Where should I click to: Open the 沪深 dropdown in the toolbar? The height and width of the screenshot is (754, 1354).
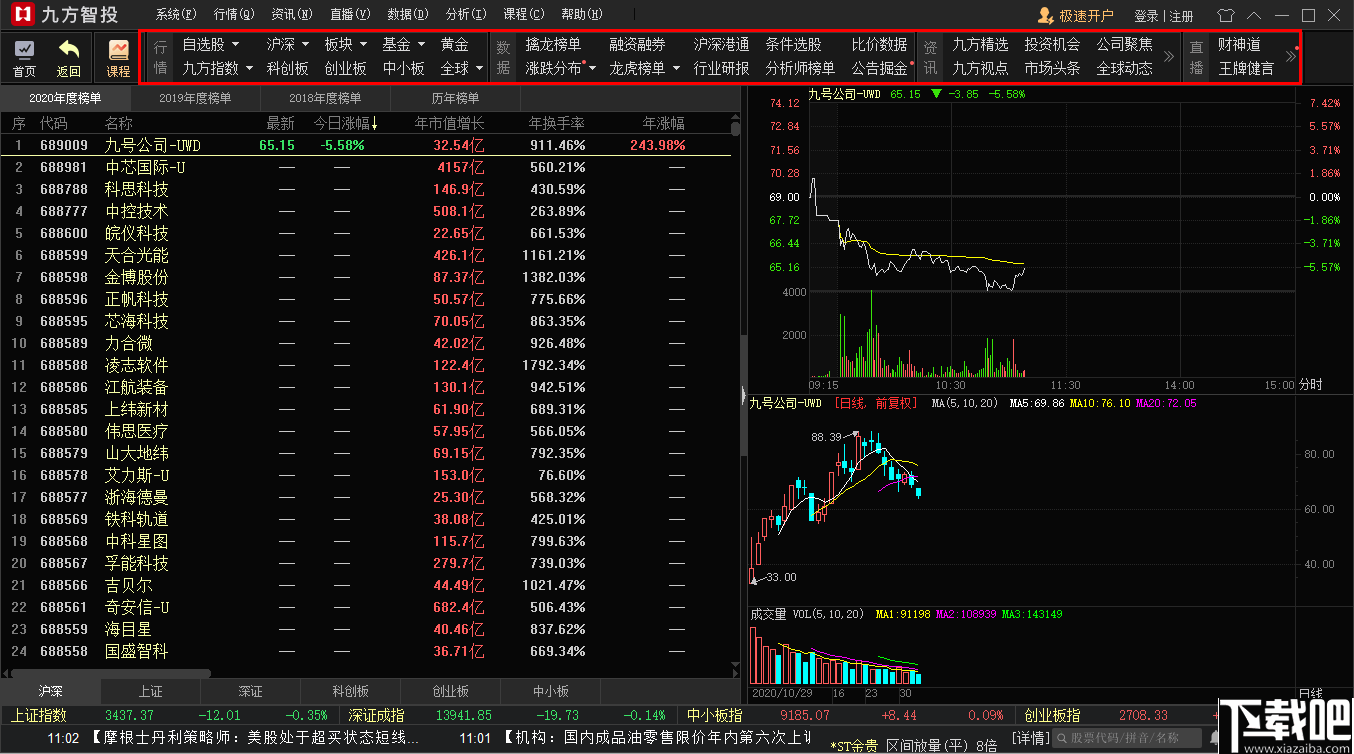pos(287,45)
